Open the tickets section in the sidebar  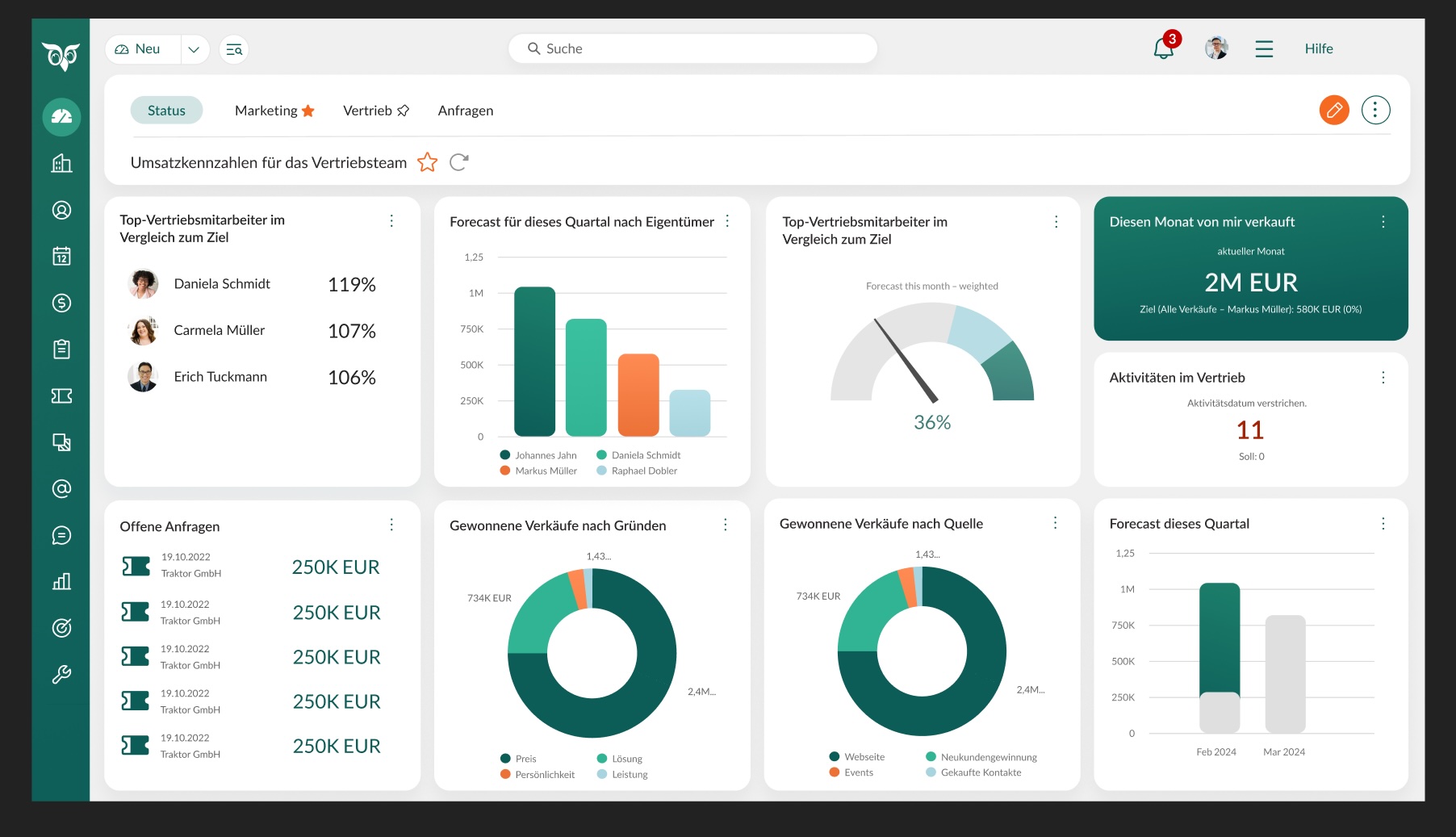[x=62, y=395]
